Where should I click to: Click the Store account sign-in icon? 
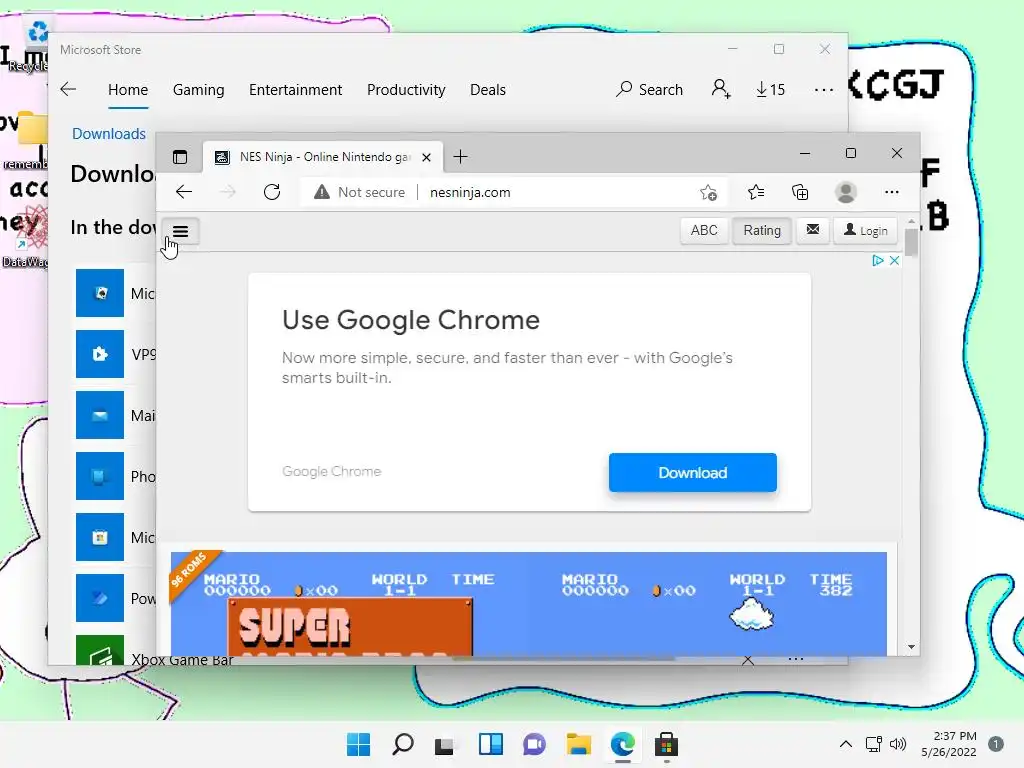721,89
